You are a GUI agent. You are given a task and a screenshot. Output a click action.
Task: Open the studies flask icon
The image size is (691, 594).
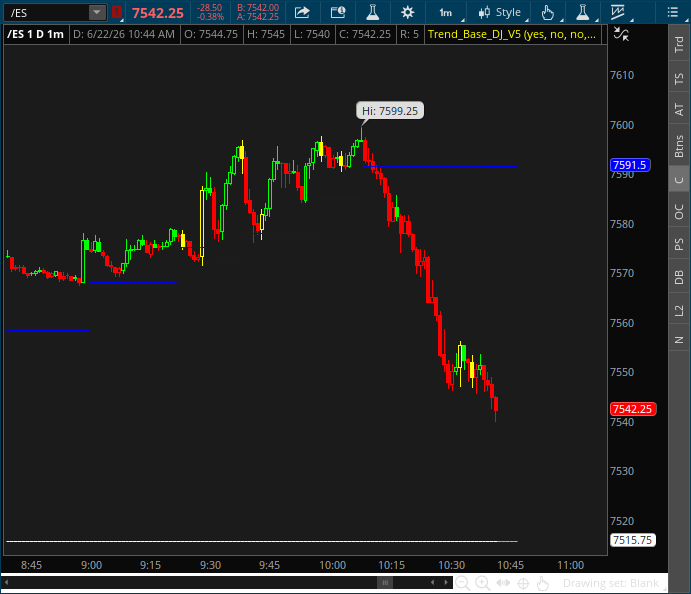point(373,12)
